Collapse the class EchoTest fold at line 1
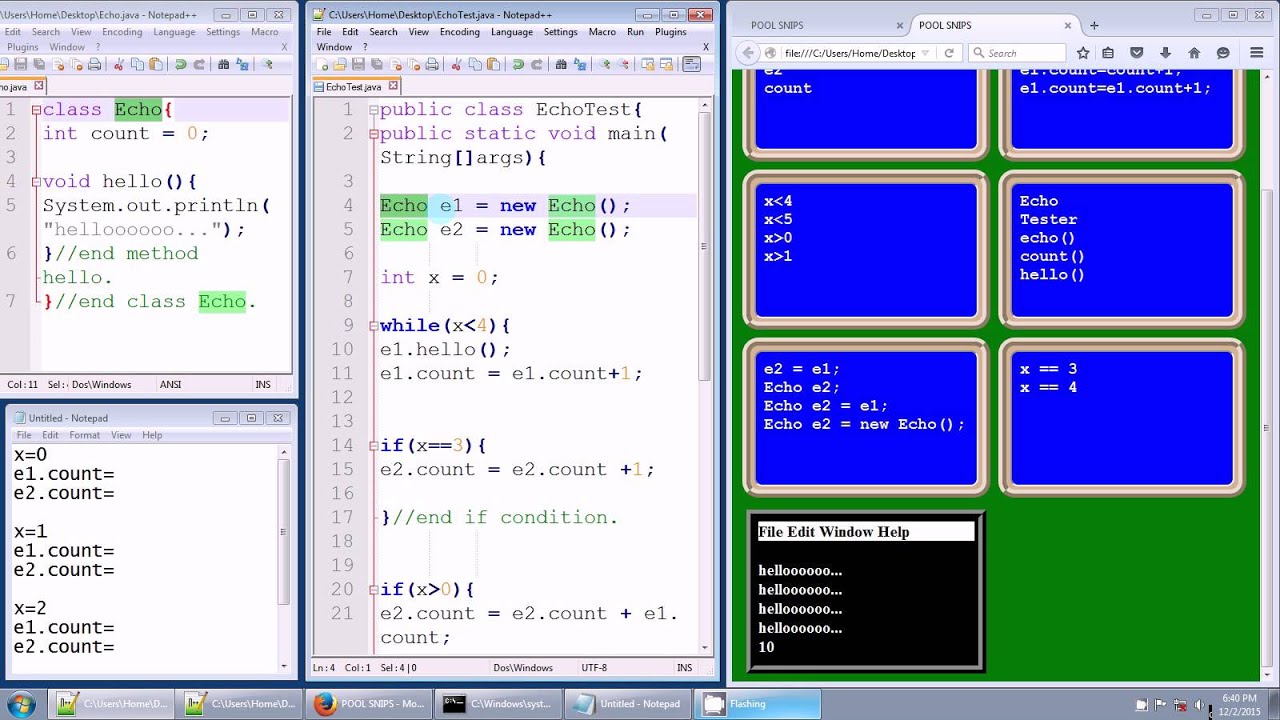The image size is (1280, 720). 373,110
